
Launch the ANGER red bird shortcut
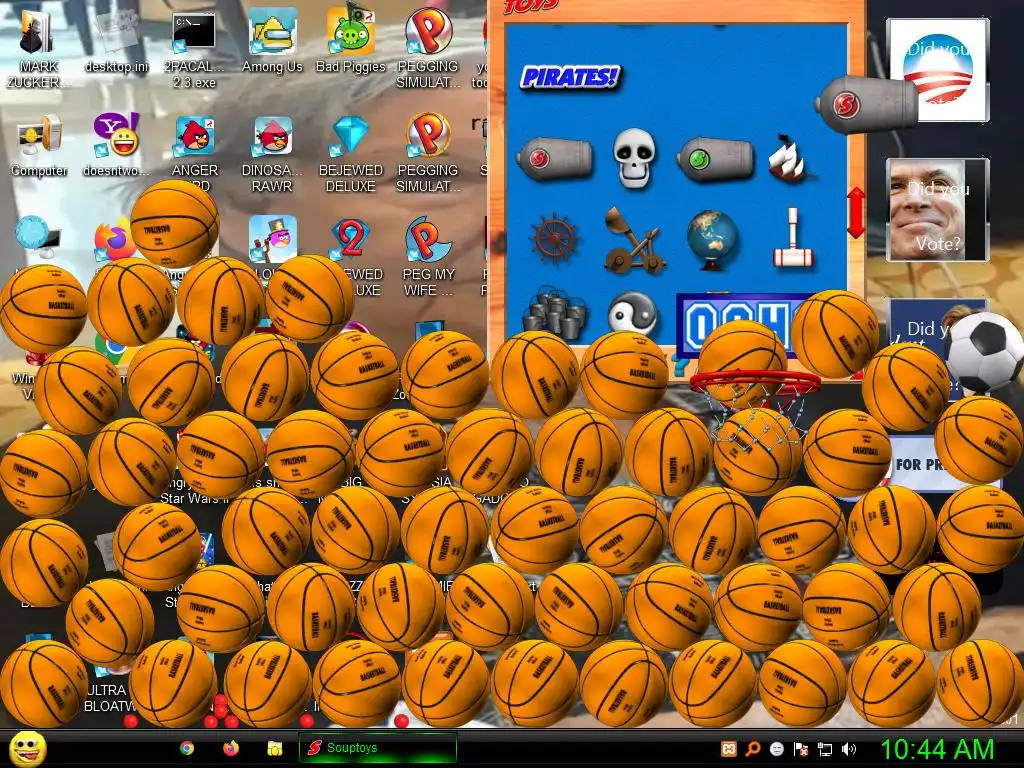(x=195, y=152)
